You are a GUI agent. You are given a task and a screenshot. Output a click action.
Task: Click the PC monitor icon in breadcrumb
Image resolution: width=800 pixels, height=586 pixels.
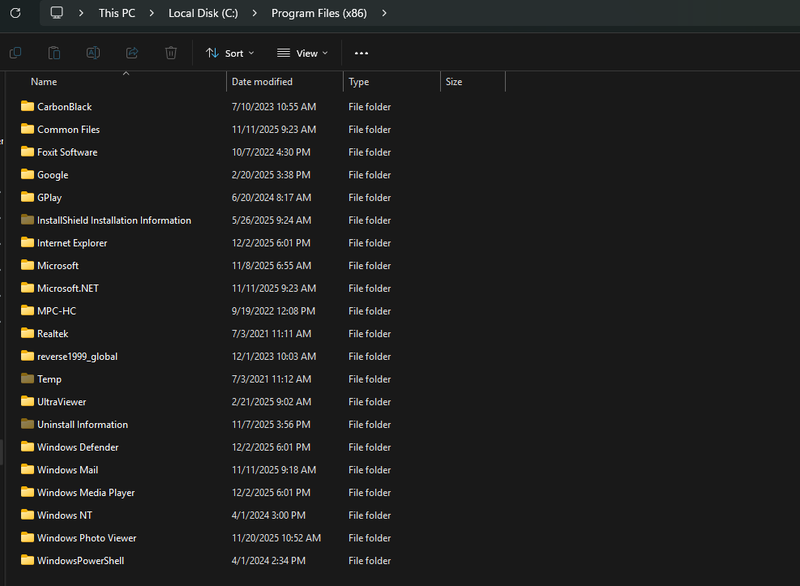(x=57, y=13)
